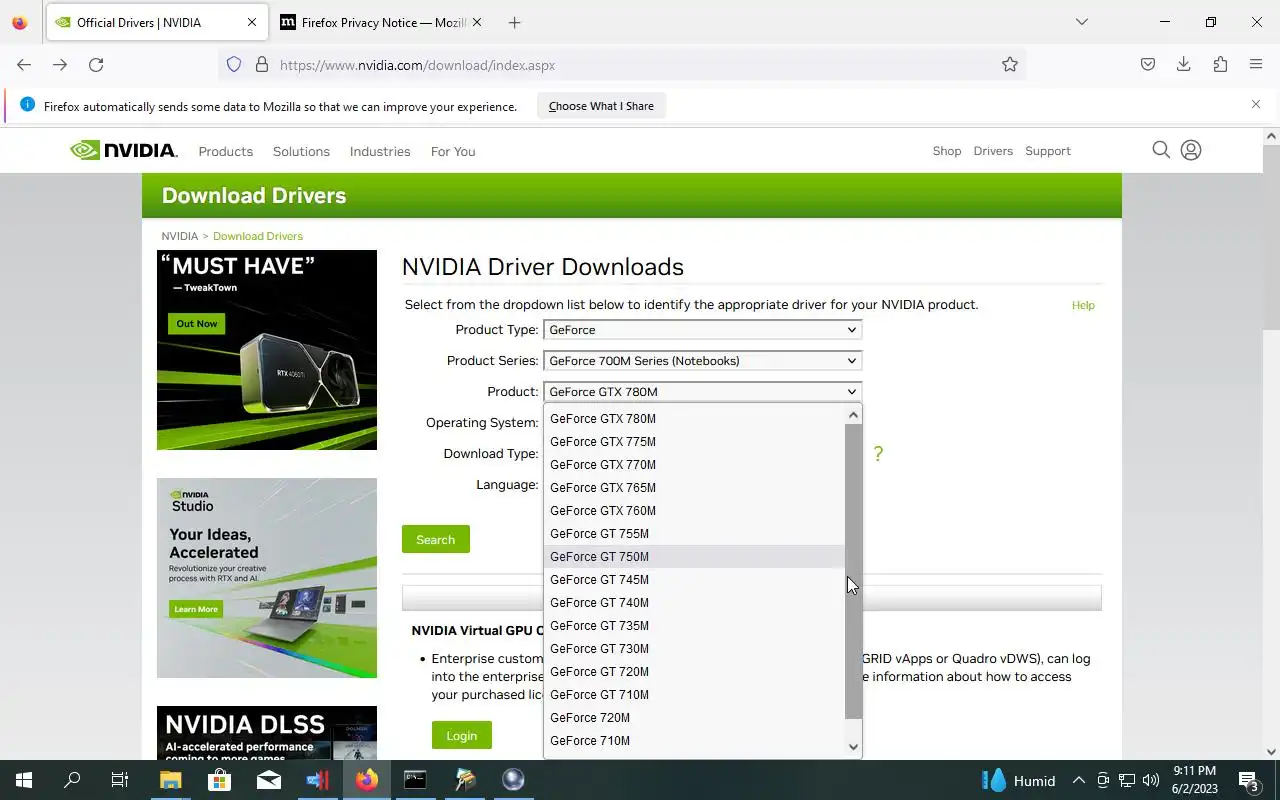Image resolution: width=1280 pixels, height=800 pixels.
Task: Click dropdown list scroll down arrow
Action: (853, 747)
